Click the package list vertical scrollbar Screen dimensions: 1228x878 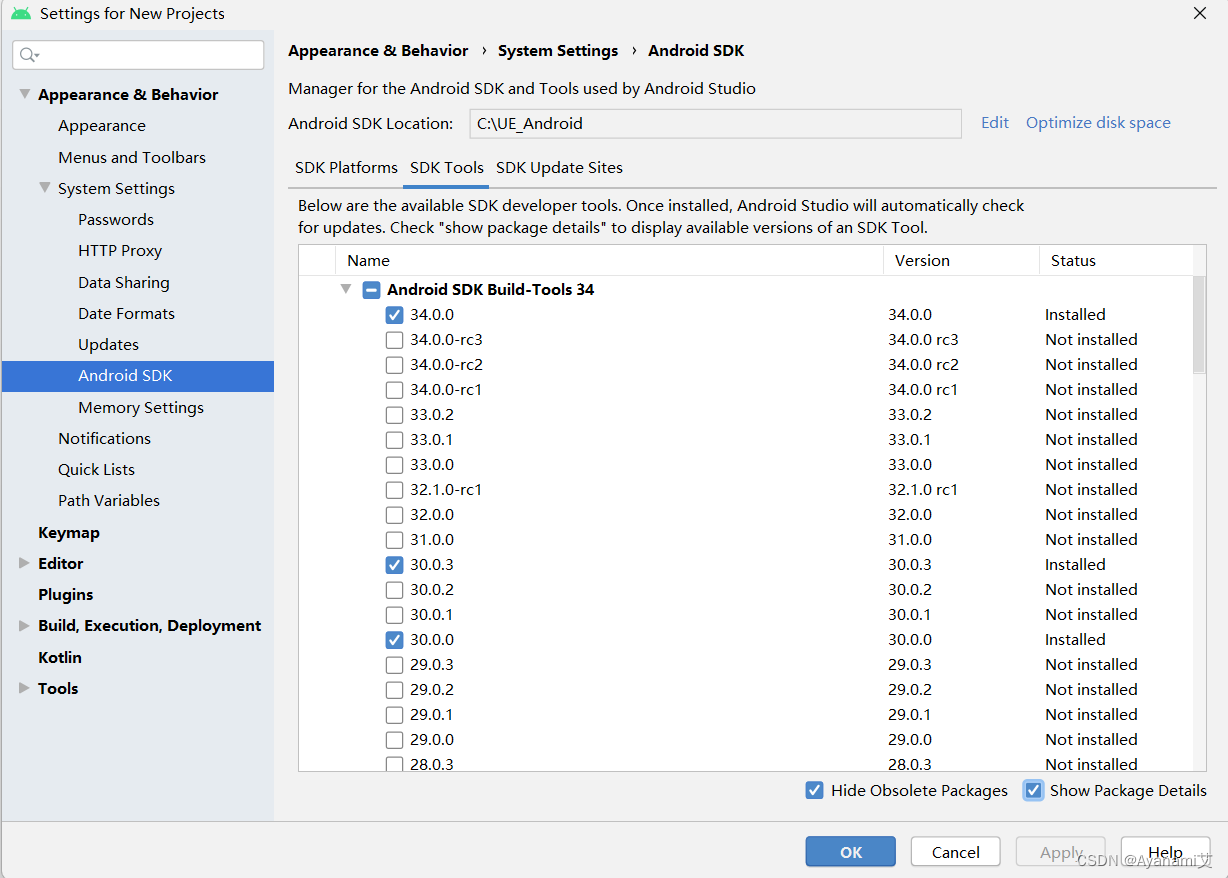point(1199,325)
